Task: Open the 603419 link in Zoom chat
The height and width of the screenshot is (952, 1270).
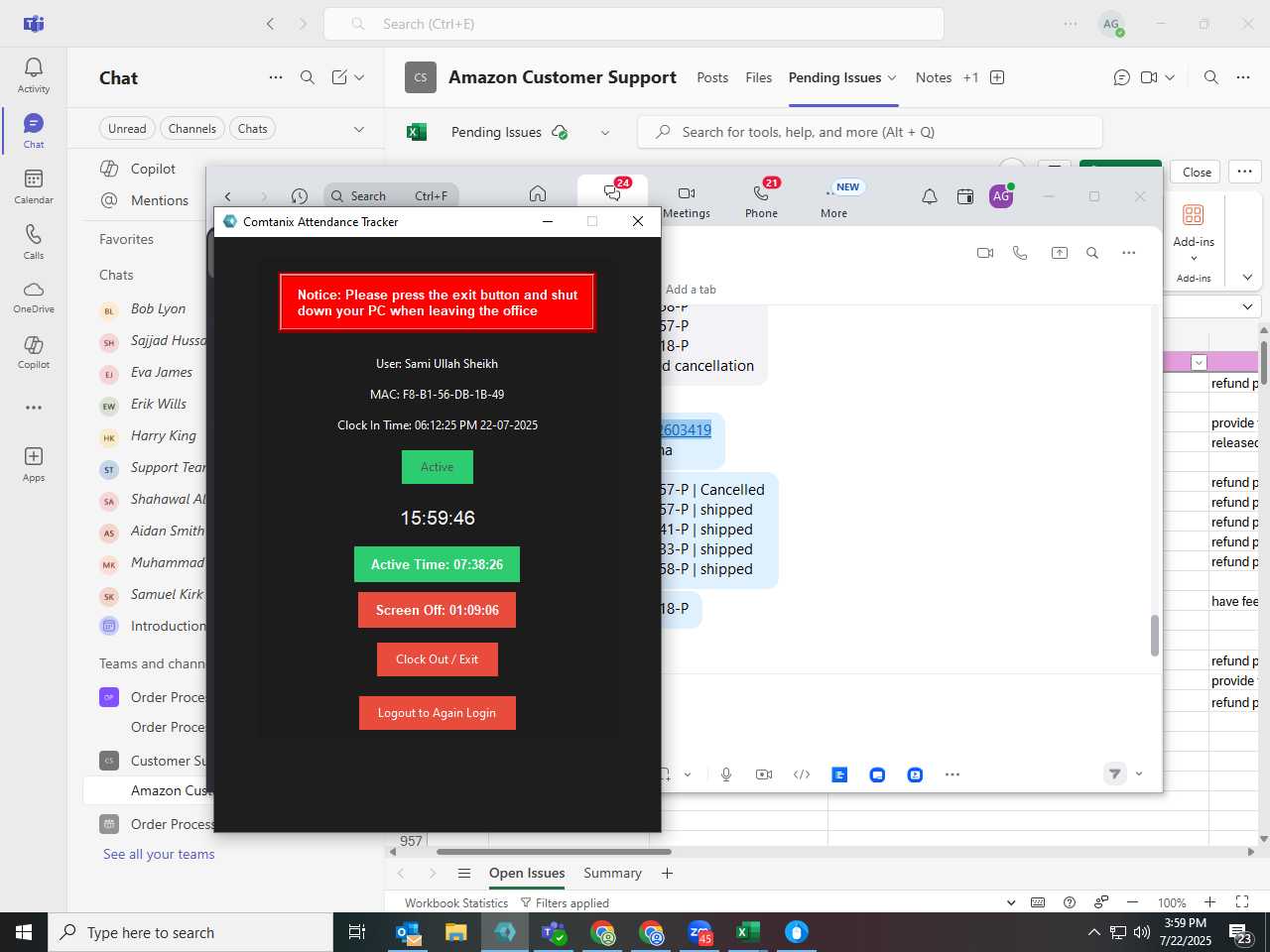Action: (687, 429)
